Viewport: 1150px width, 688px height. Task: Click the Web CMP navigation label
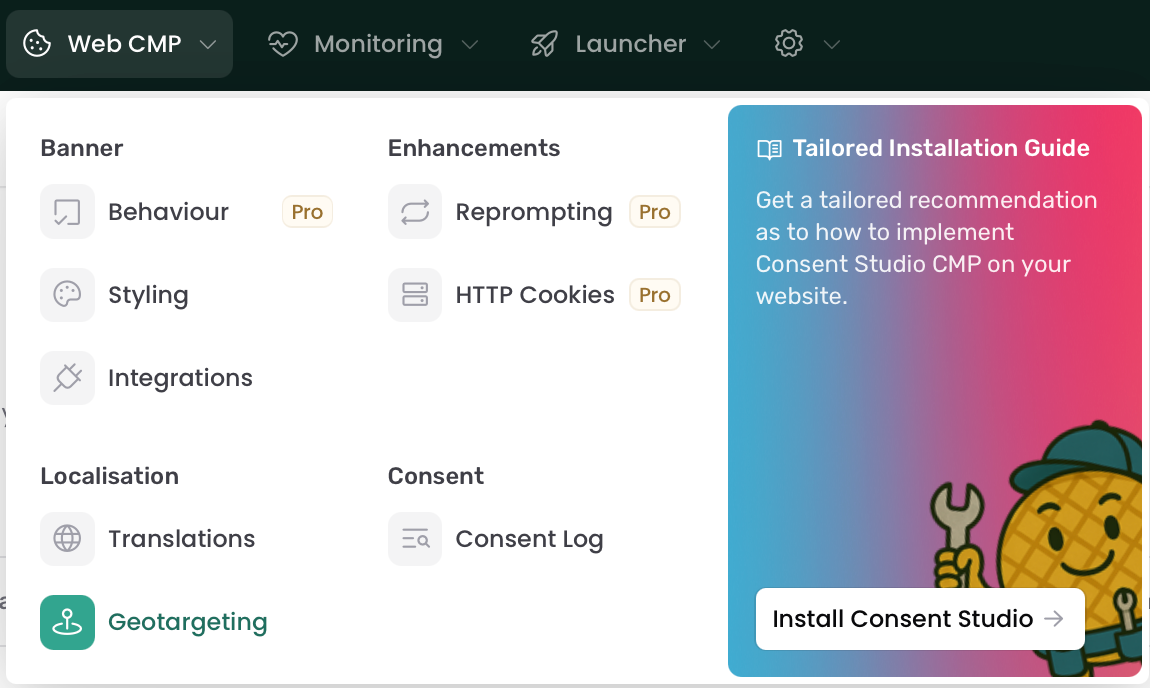point(125,44)
